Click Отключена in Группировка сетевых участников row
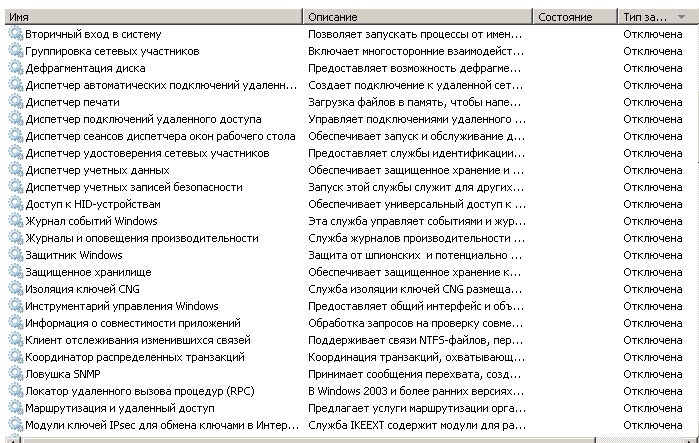Screen dimensions: 699x443 [653, 51]
